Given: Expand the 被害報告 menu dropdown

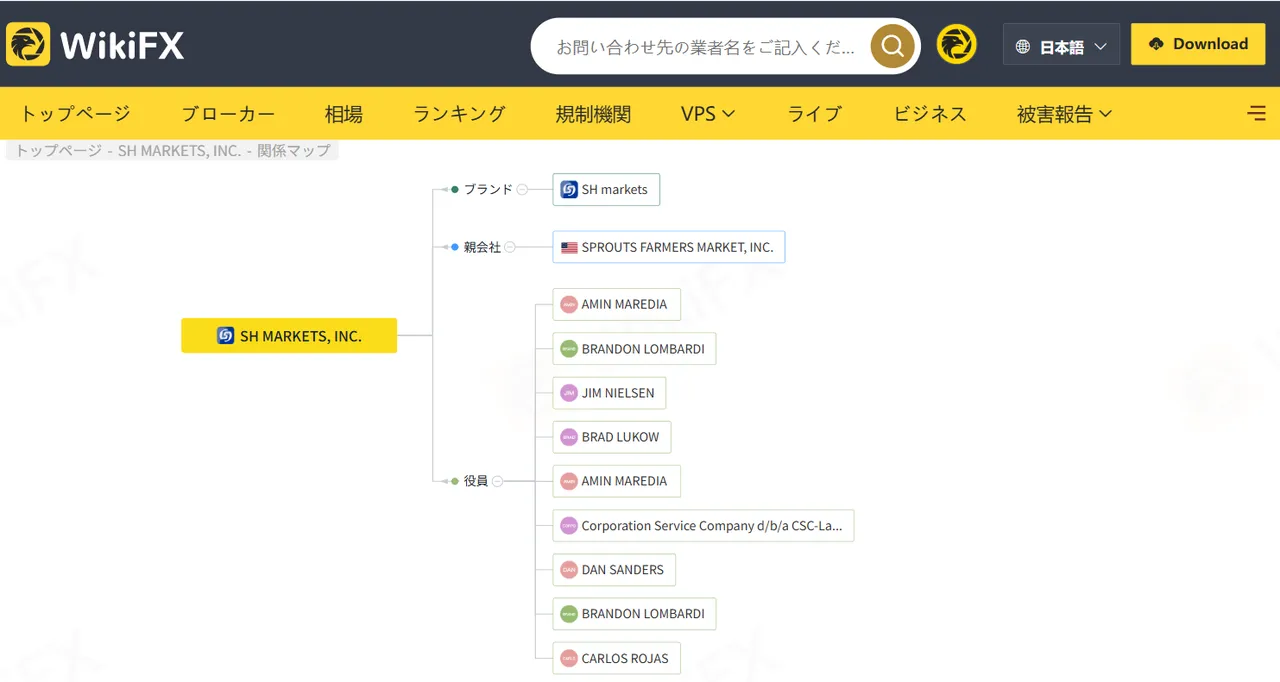Looking at the screenshot, I should coord(1064,114).
